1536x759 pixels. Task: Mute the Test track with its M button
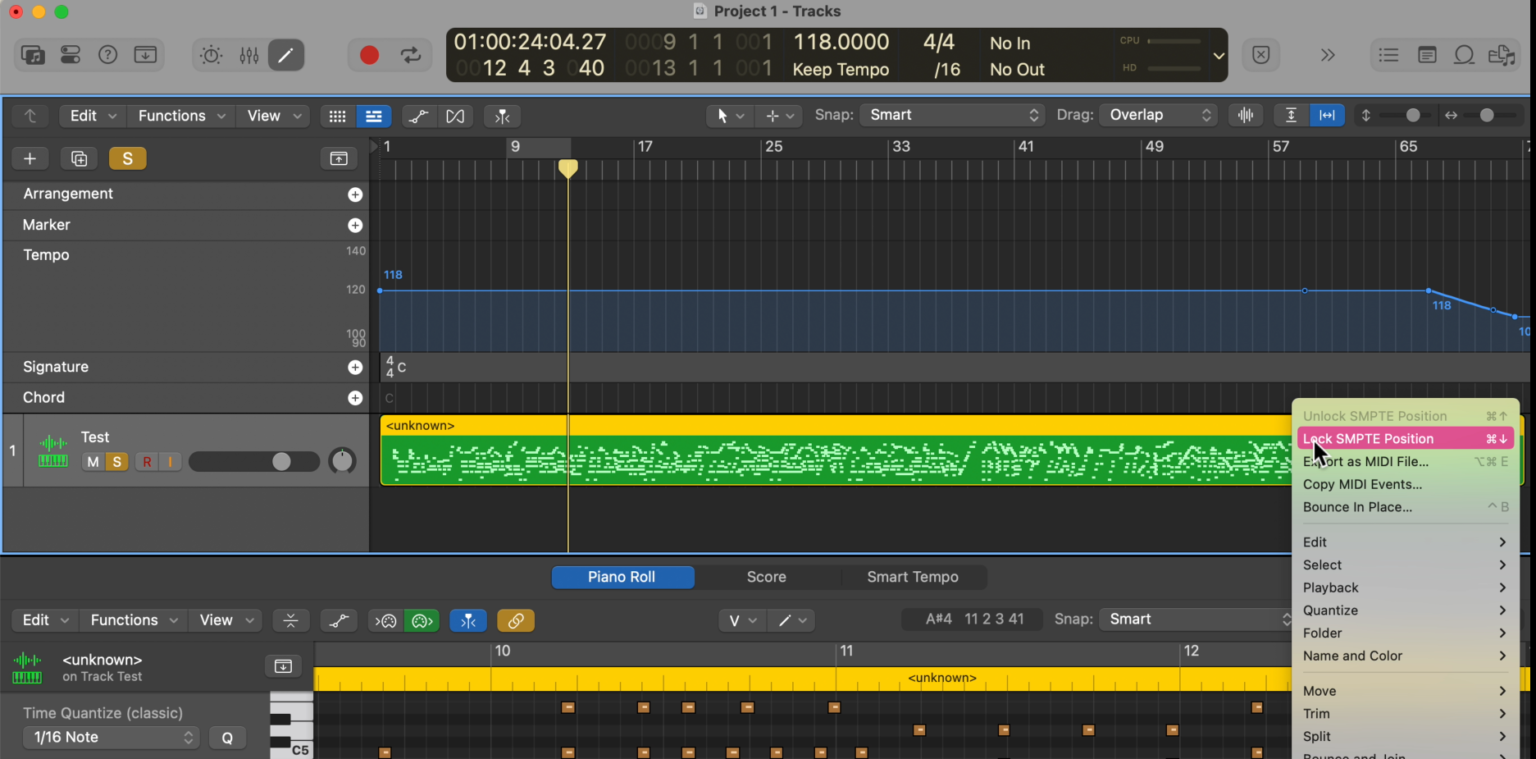[92, 462]
